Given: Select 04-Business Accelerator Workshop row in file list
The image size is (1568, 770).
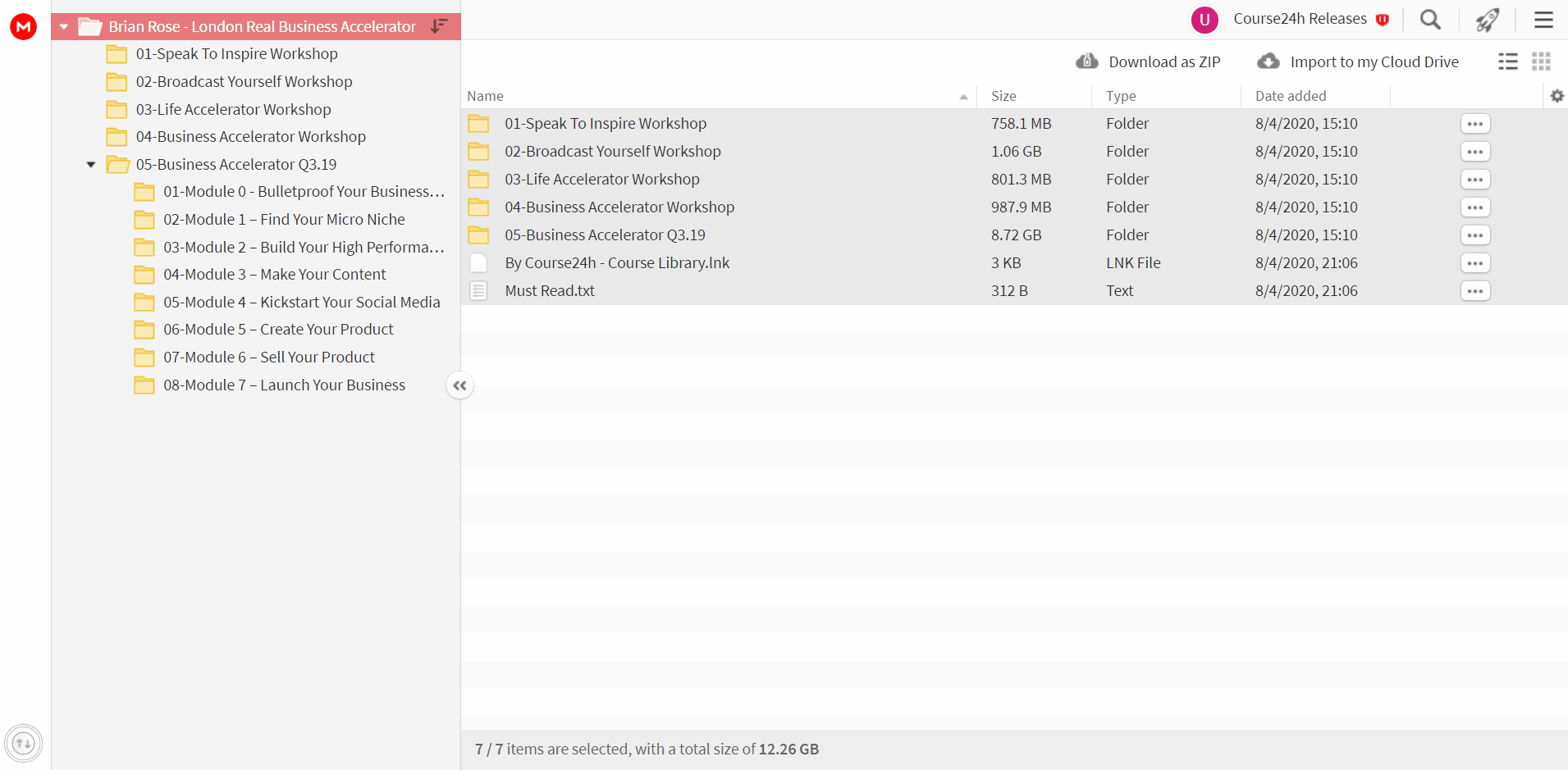Looking at the screenshot, I should pyautogui.click(x=1014, y=207).
